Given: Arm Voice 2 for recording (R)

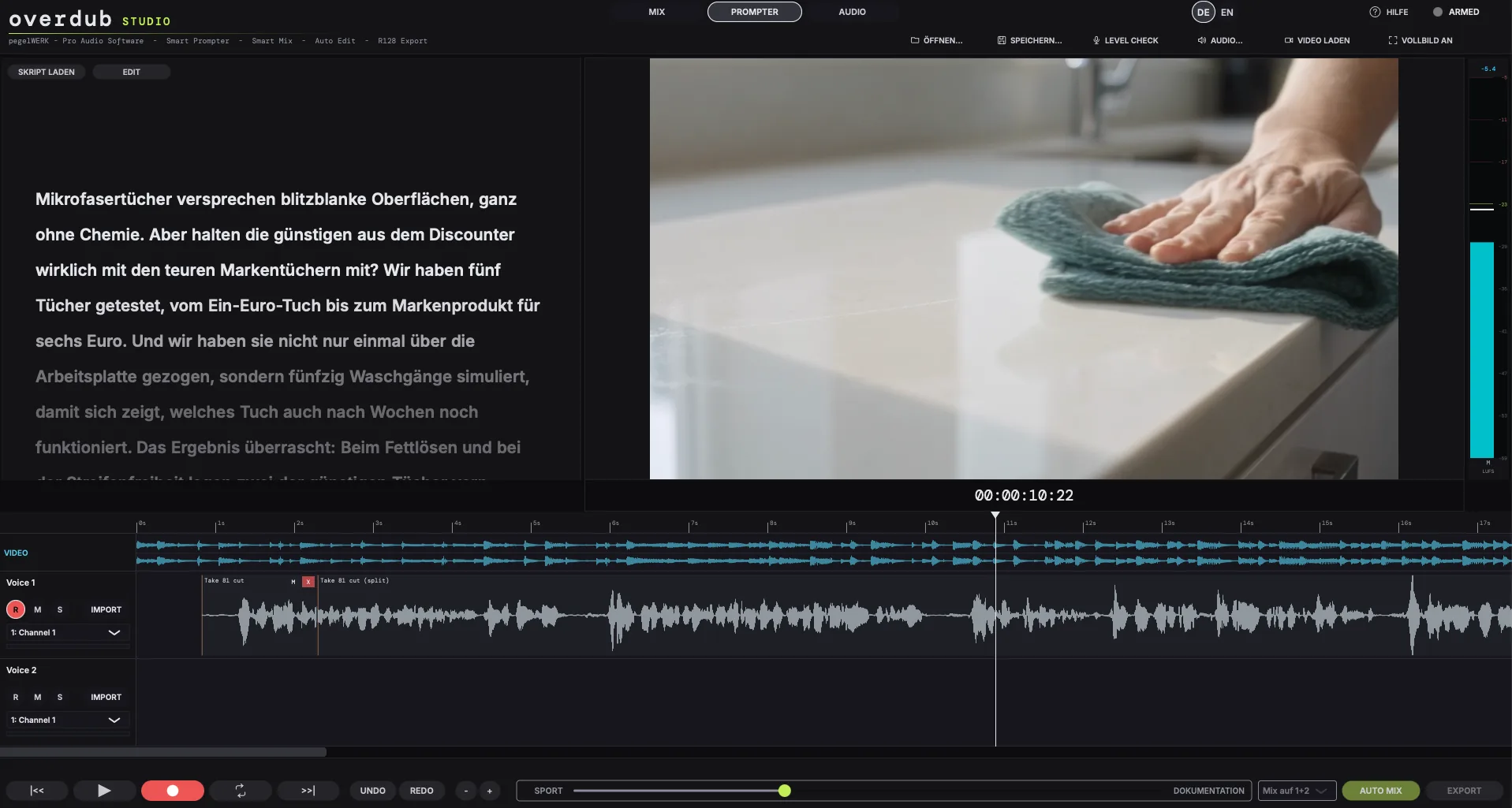Looking at the screenshot, I should 16,697.
